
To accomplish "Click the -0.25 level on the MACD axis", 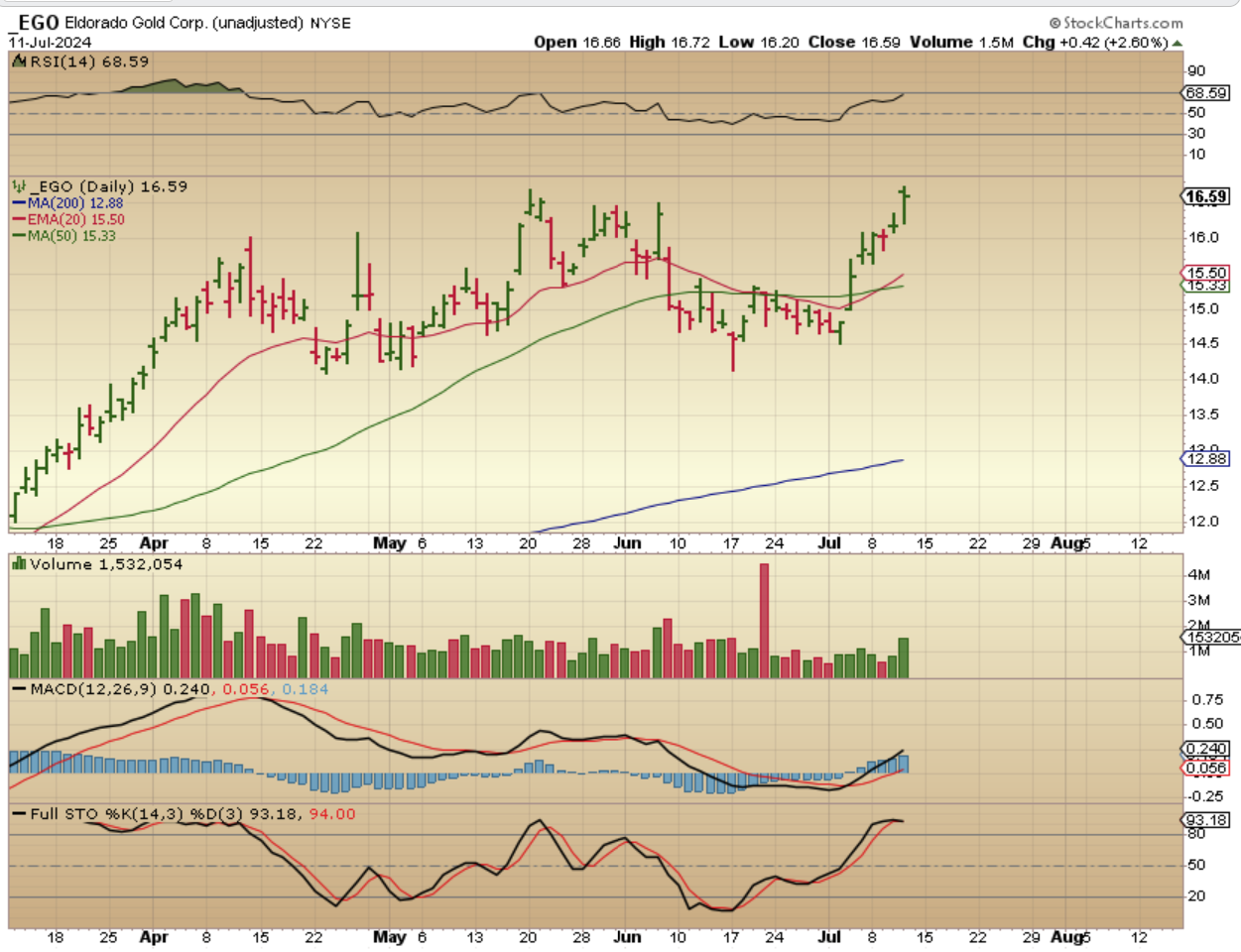I will [x=1204, y=796].
